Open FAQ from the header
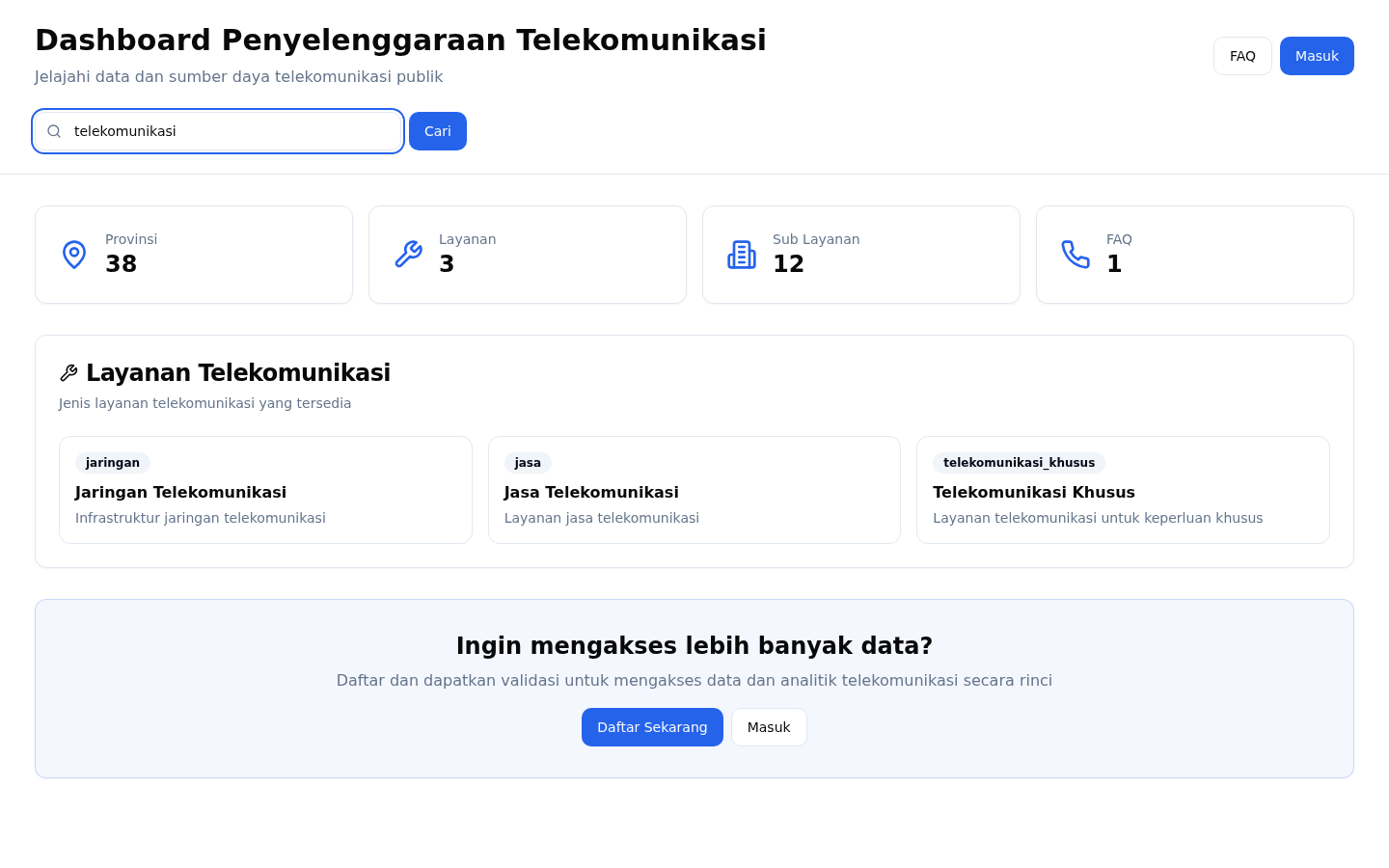 [x=1242, y=56]
